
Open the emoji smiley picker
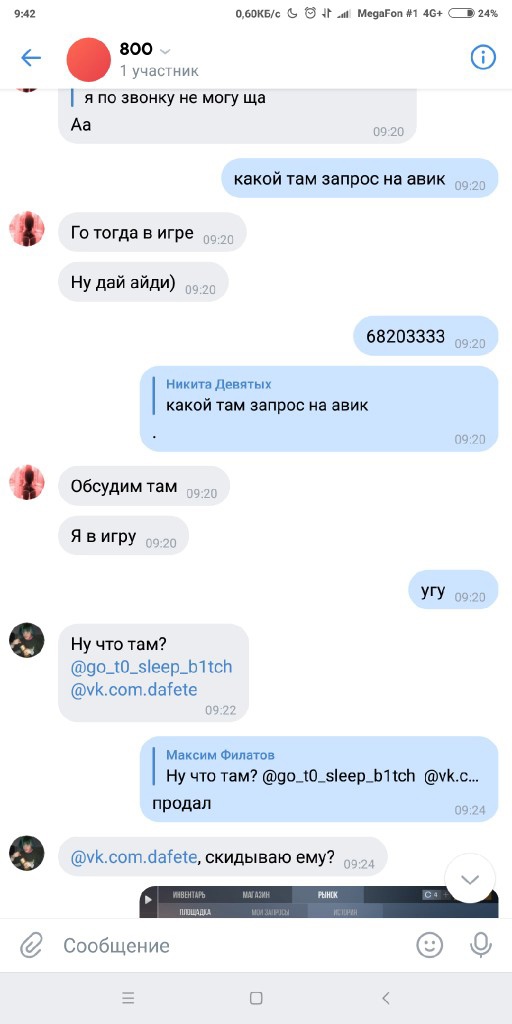[x=430, y=945]
